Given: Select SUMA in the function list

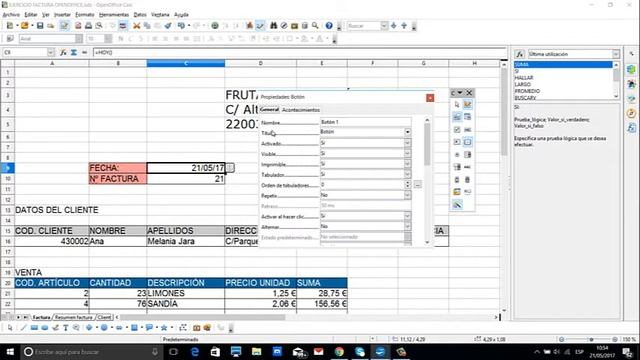Looking at the screenshot, I should pyautogui.click(x=563, y=64).
